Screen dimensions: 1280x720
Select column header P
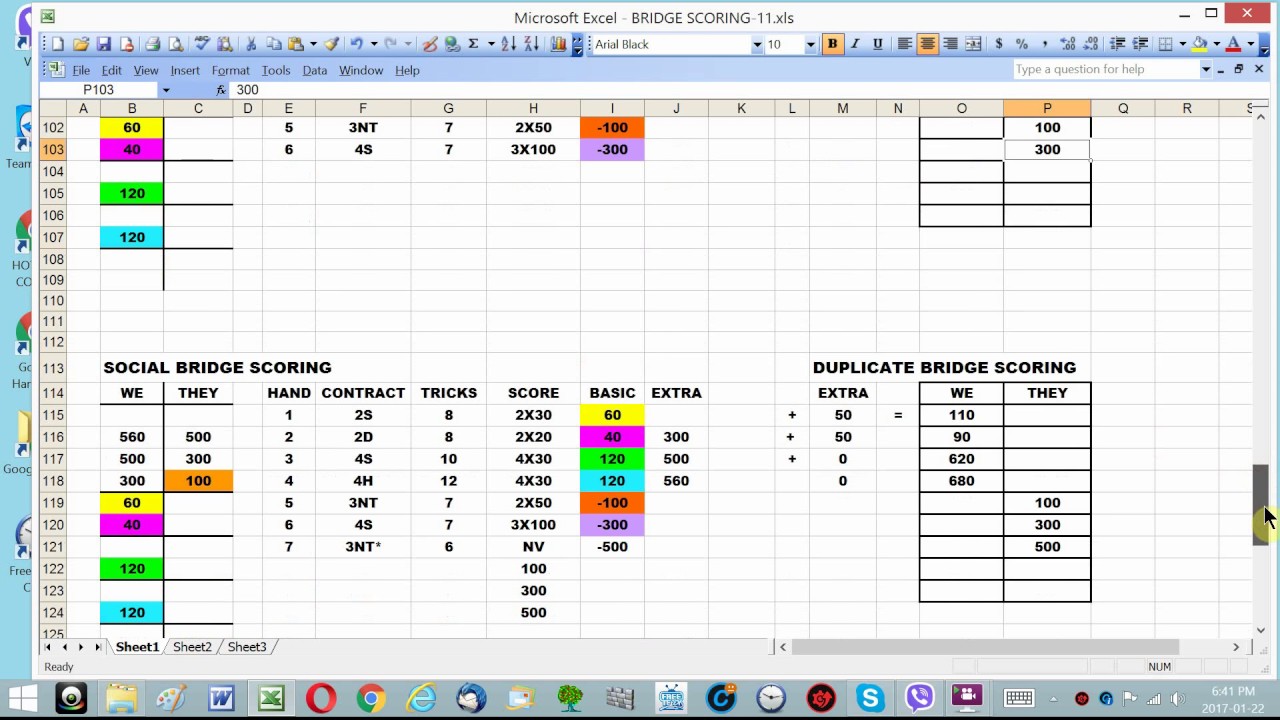tap(1047, 108)
